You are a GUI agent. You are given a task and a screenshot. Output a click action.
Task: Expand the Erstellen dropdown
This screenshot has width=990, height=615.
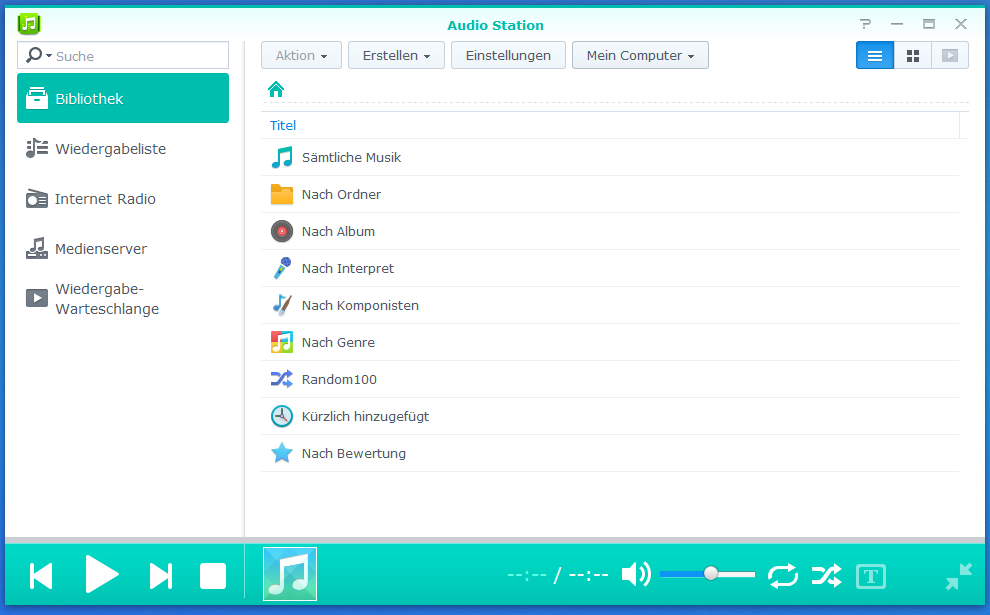point(396,55)
